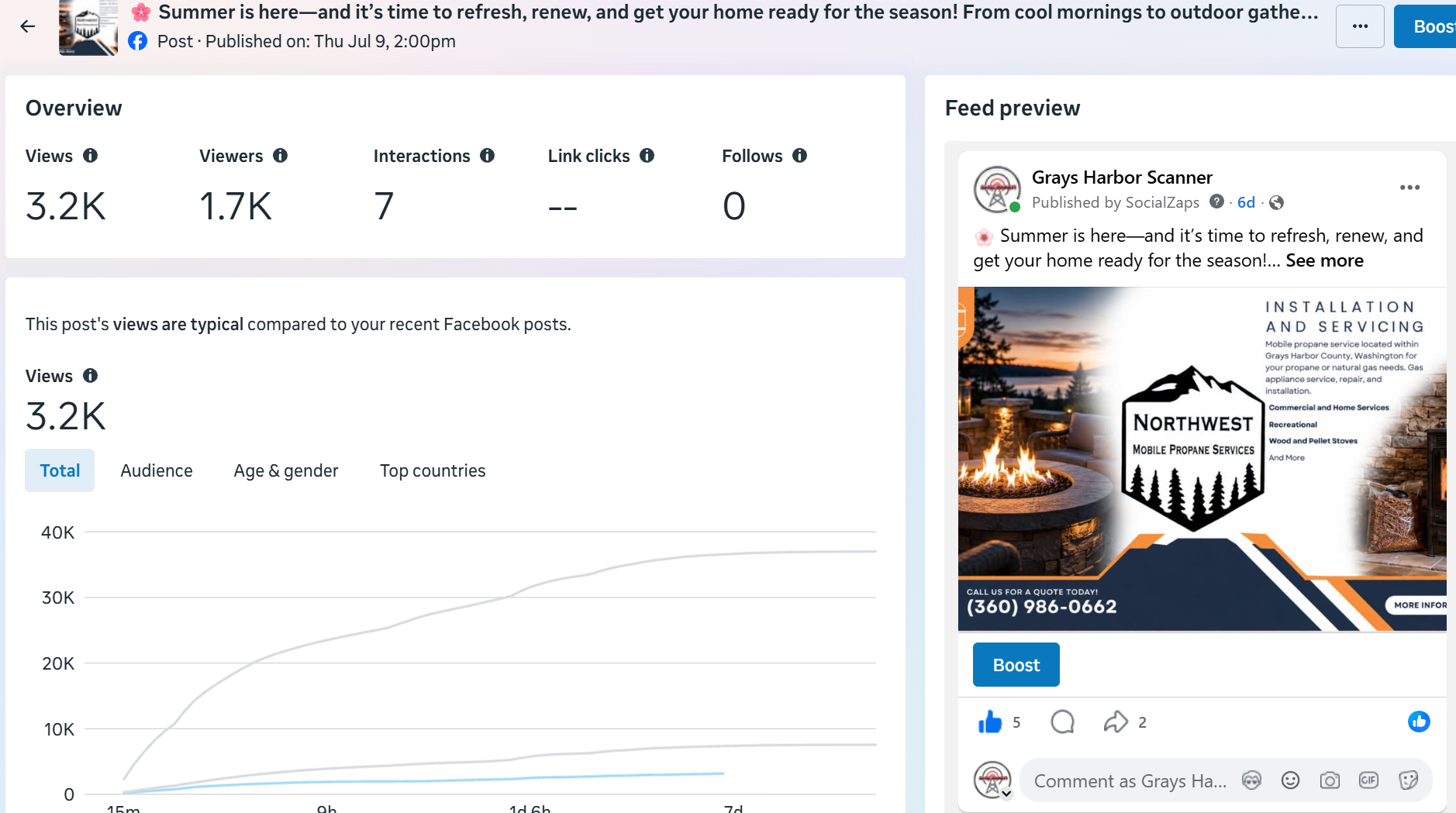Open sticker picker in comment box
Viewport: 1456px width, 813px height.
coord(1408,780)
